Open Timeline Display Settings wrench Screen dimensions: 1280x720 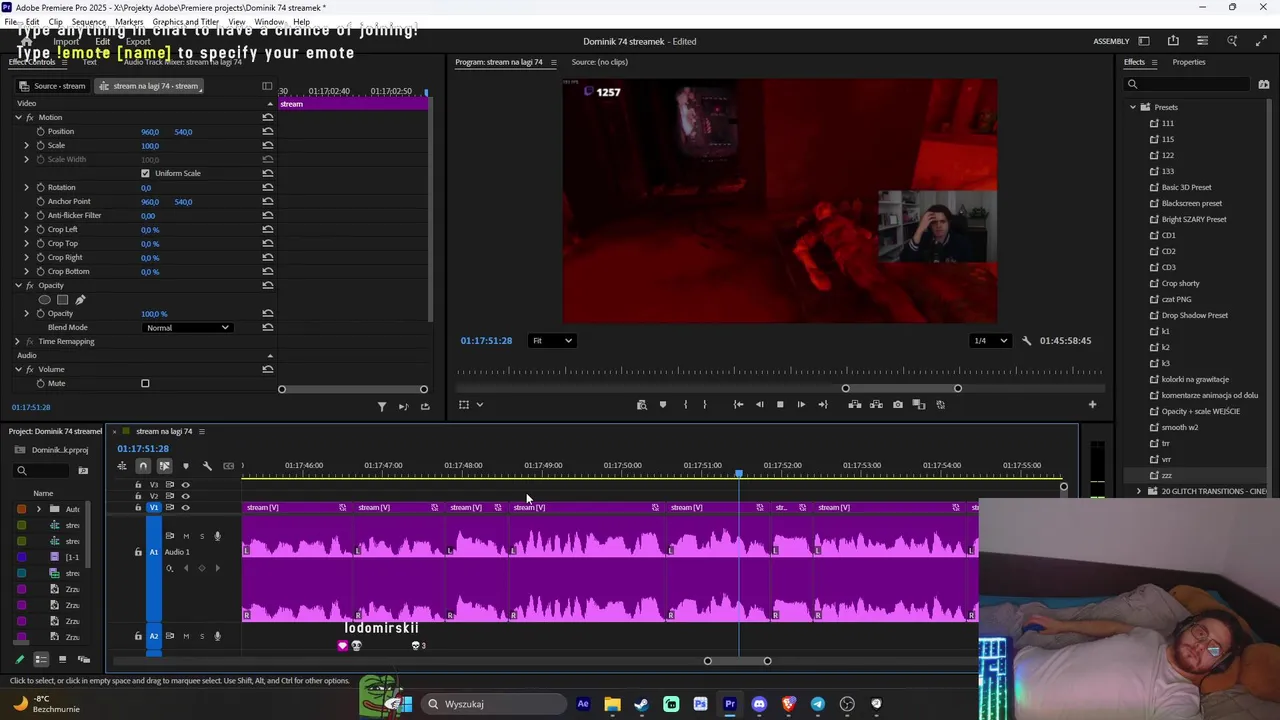tap(207, 466)
